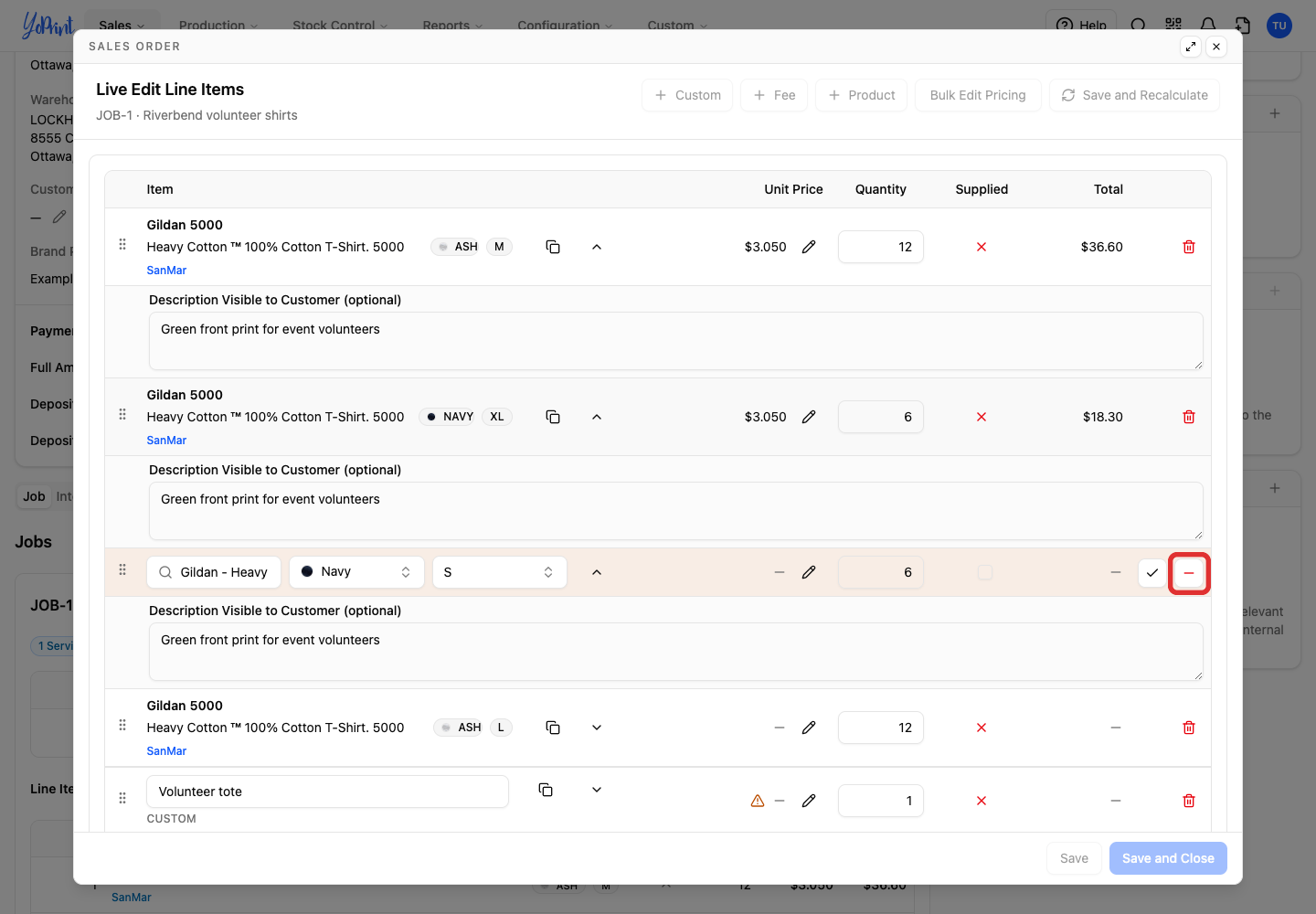Grab the drag handle of new Navy S row

pos(122,570)
